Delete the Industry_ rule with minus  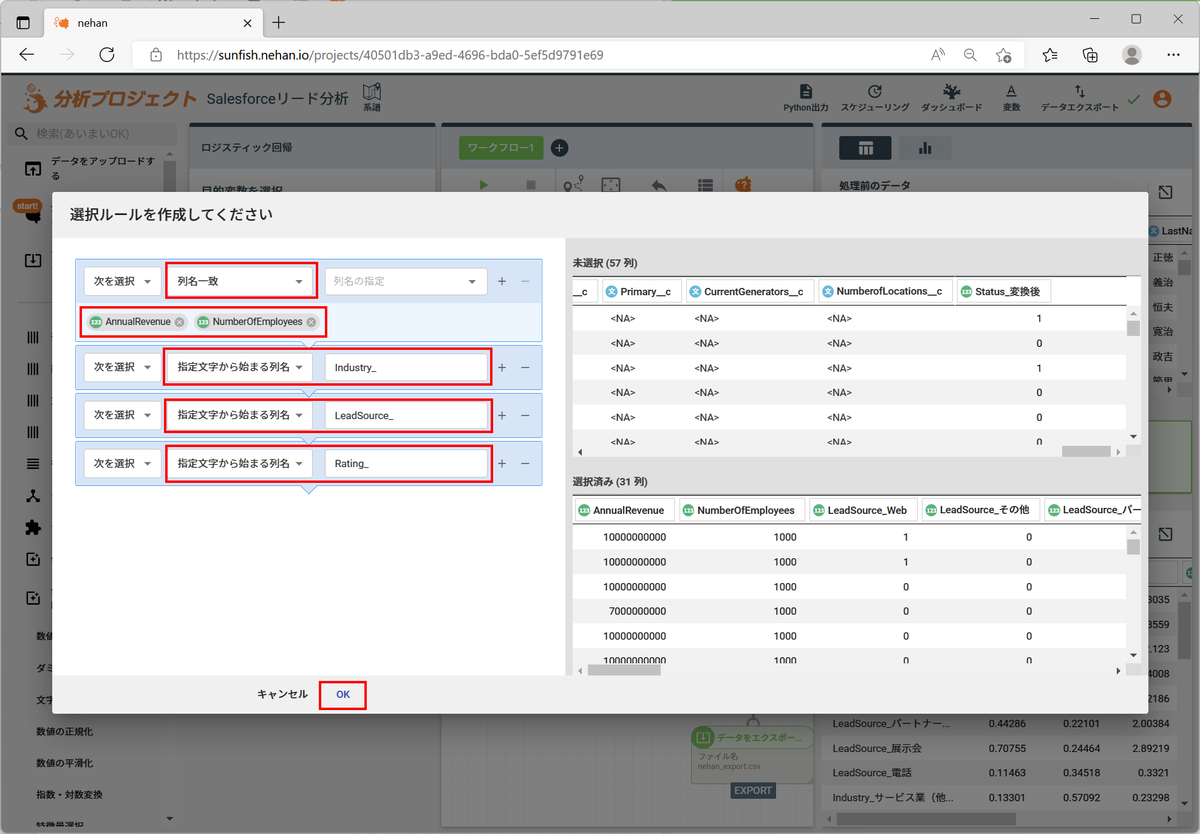tap(525, 367)
